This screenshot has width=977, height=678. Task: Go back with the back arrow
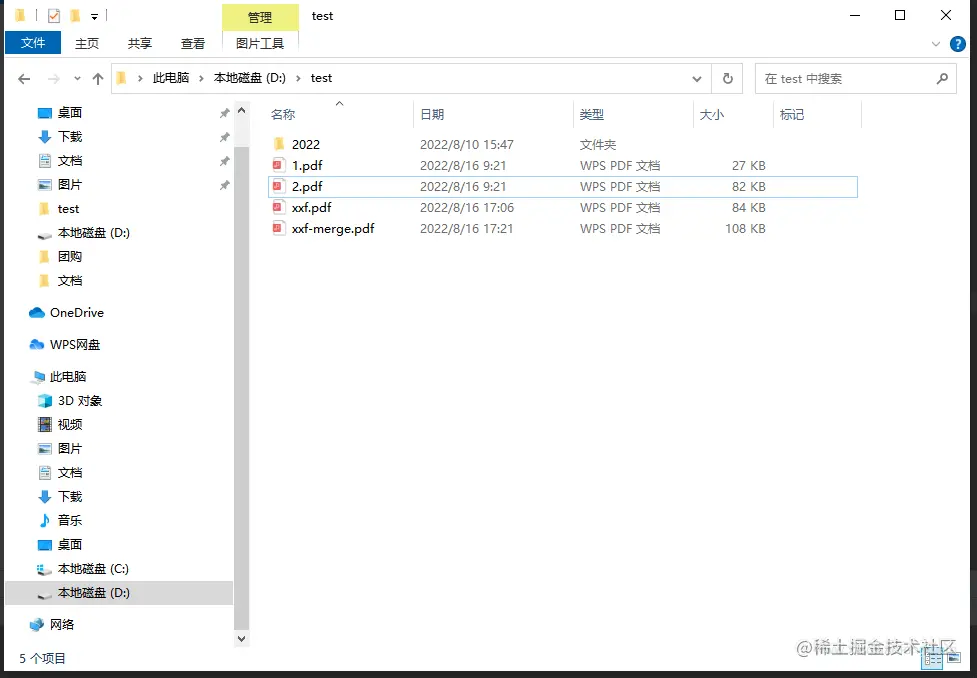coord(24,79)
